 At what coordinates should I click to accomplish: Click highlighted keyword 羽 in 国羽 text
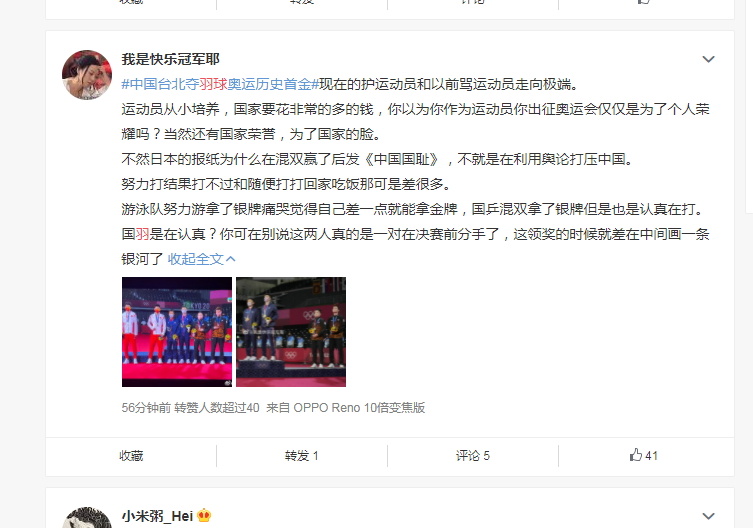[142, 234]
